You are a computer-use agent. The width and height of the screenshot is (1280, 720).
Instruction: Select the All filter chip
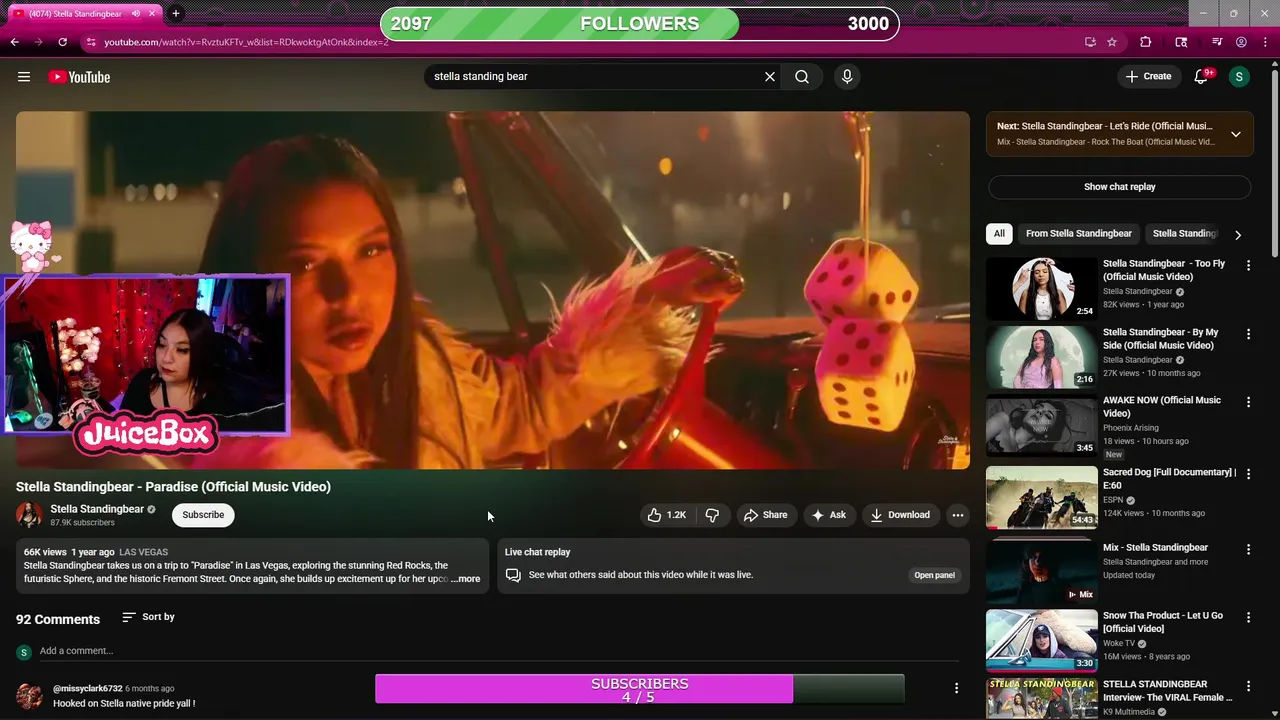pyautogui.click(x=999, y=234)
